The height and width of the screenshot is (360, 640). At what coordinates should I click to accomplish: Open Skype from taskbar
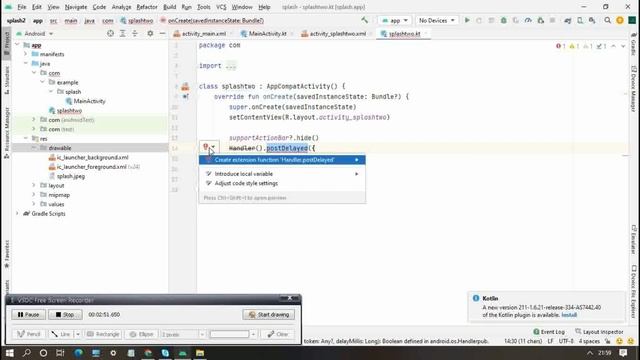coord(165,353)
